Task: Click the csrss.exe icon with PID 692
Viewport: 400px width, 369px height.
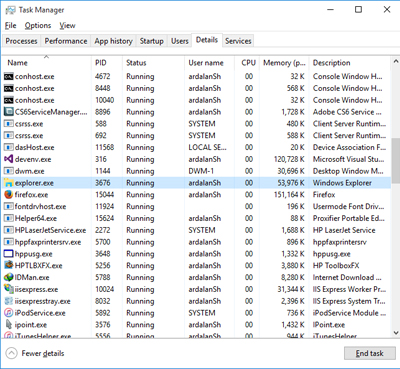Action: (x=8, y=136)
